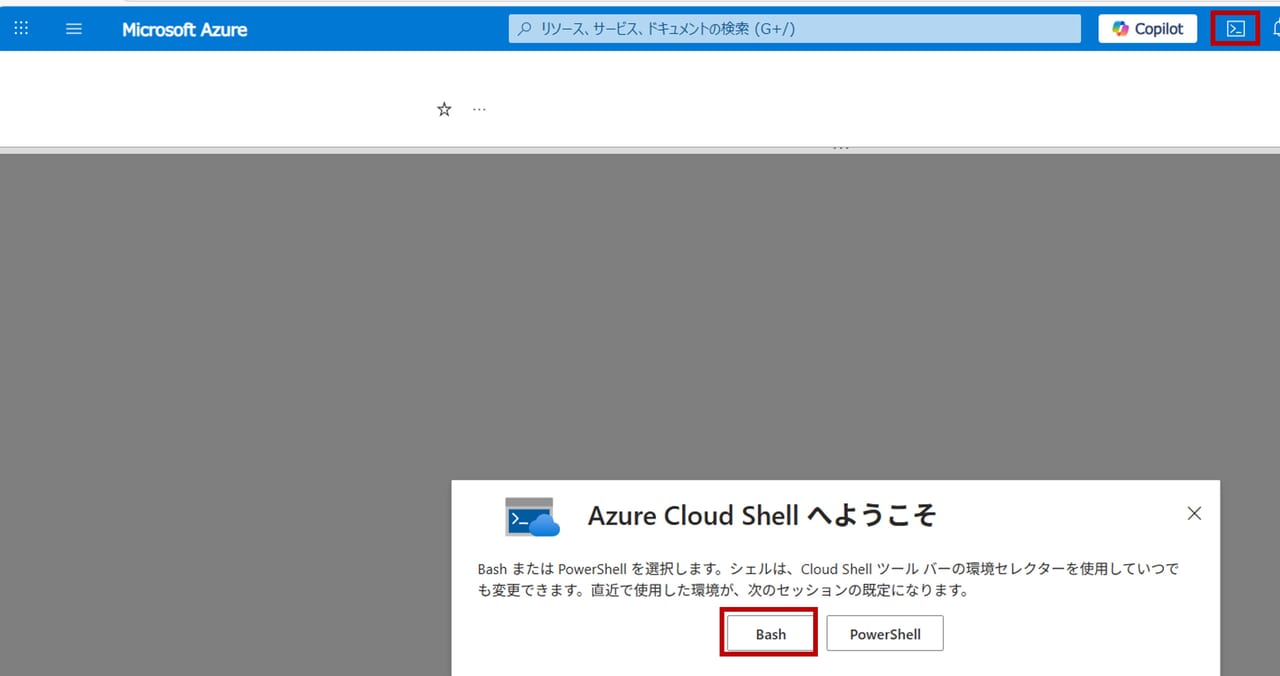Image resolution: width=1280 pixels, height=676 pixels.
Task: Open the notifications bell icon
Action: click(1276, 29)
